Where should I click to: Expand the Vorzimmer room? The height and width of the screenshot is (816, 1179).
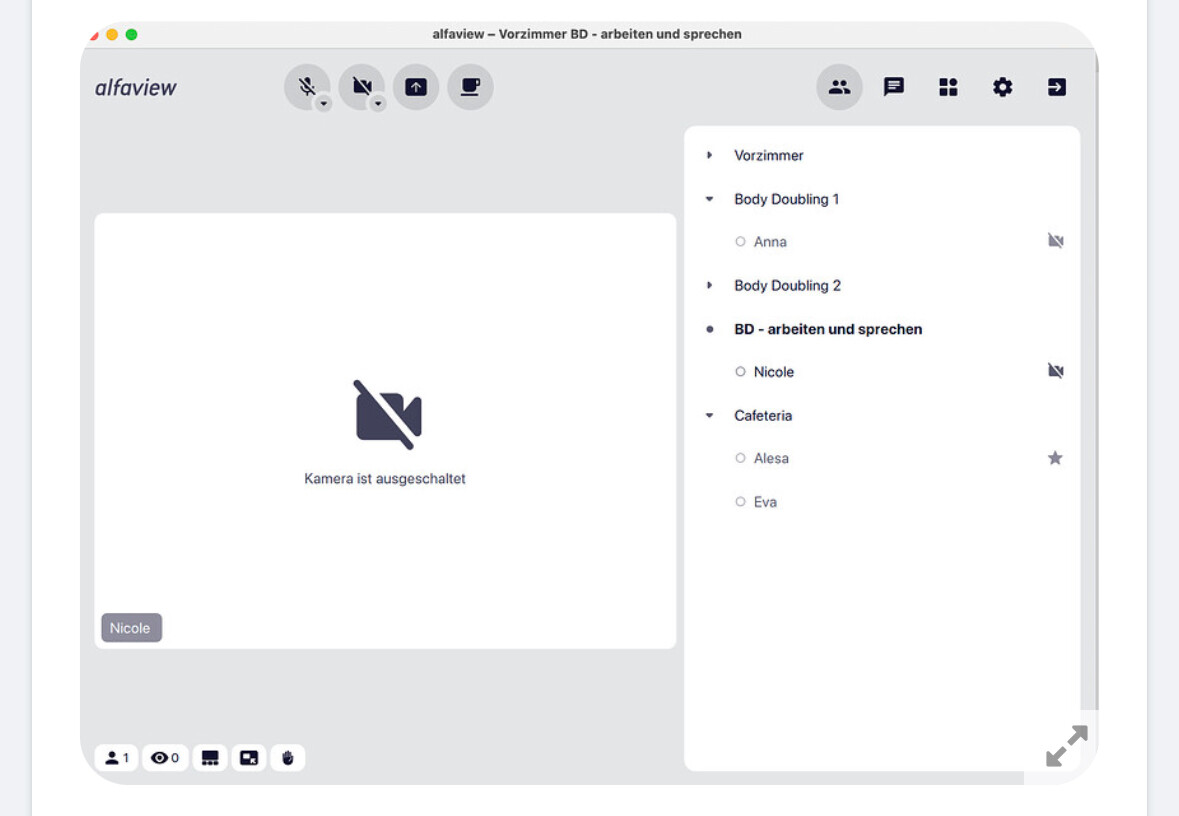(x=709, y=155)
